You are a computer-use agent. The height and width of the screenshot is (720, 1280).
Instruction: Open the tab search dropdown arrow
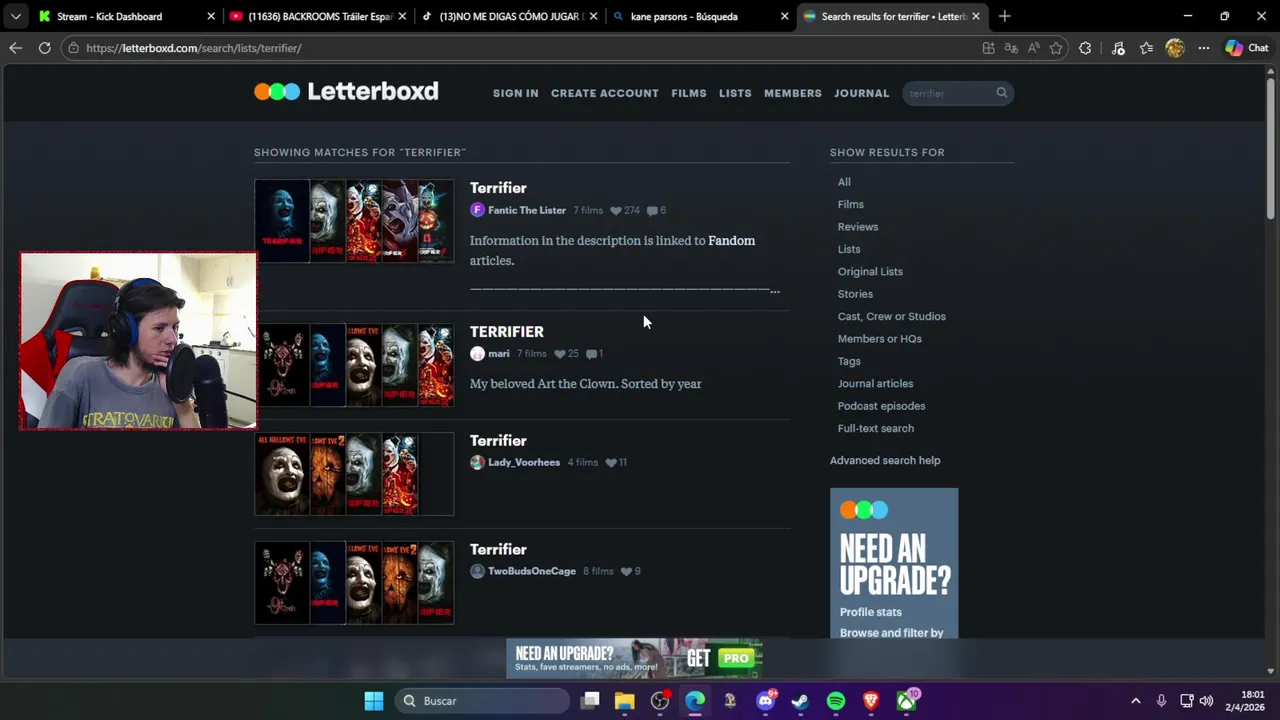point(15,16)
